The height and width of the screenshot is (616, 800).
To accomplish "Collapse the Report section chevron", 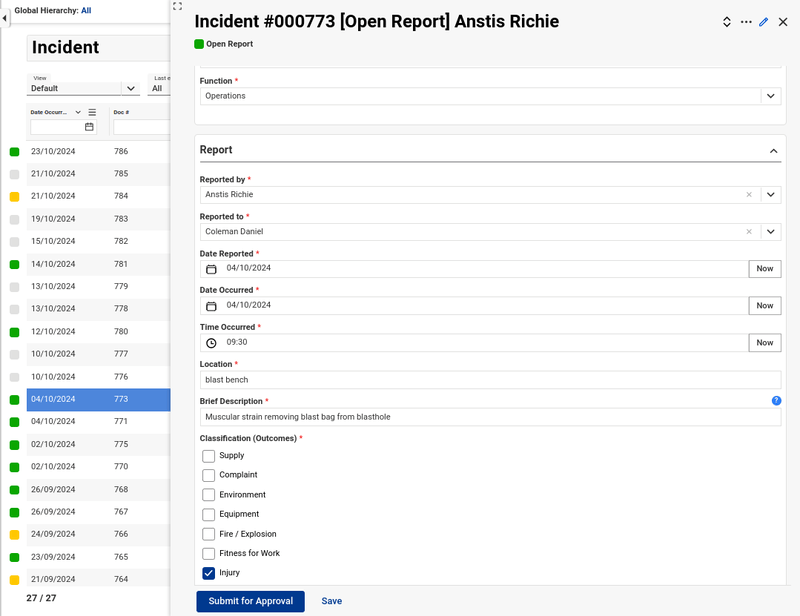I will pyautogui.click(x=774, y=149).
